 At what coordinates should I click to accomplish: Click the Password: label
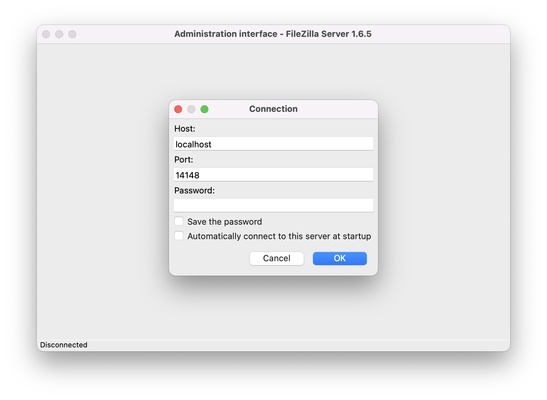coord(194,190)
